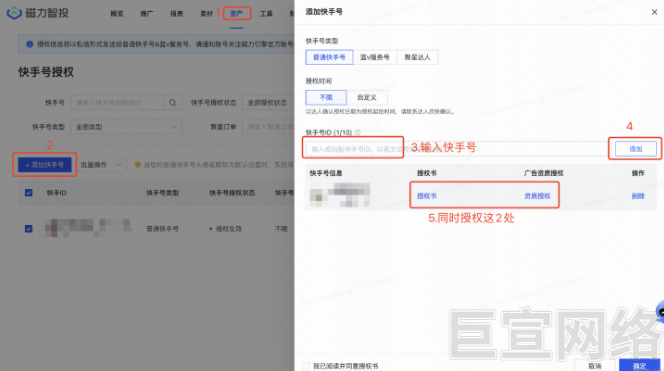Click the 广告资质授权 column header
664x371 pixels.
point(543,173)
